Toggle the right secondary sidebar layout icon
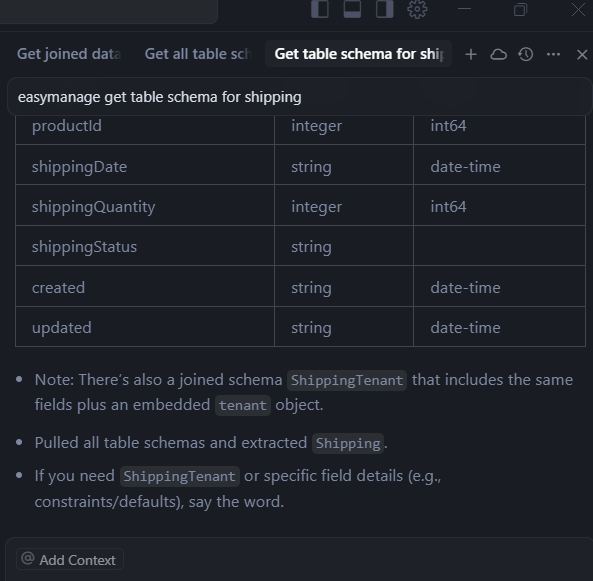The width and height of the screenshot is (593, 581). pyautogui.click(x=385, y=9)
